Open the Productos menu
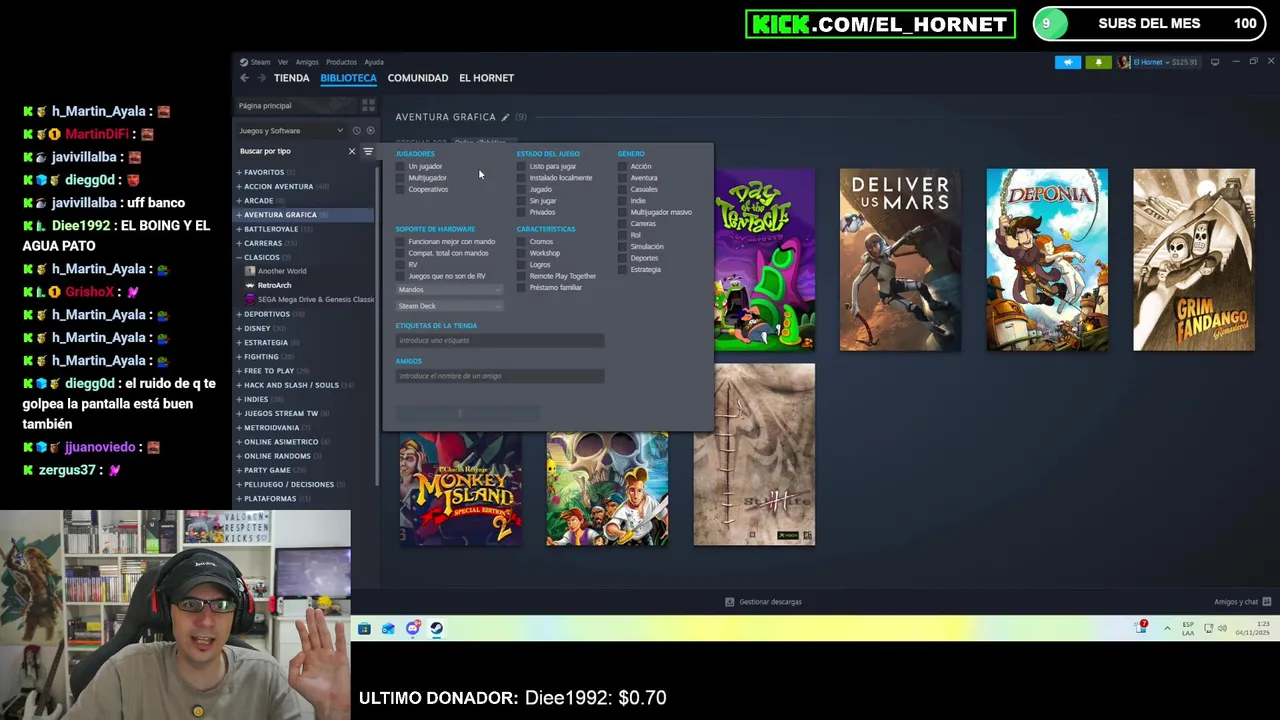The width and height of the screenshot is (1280, 720). (341, 62)
